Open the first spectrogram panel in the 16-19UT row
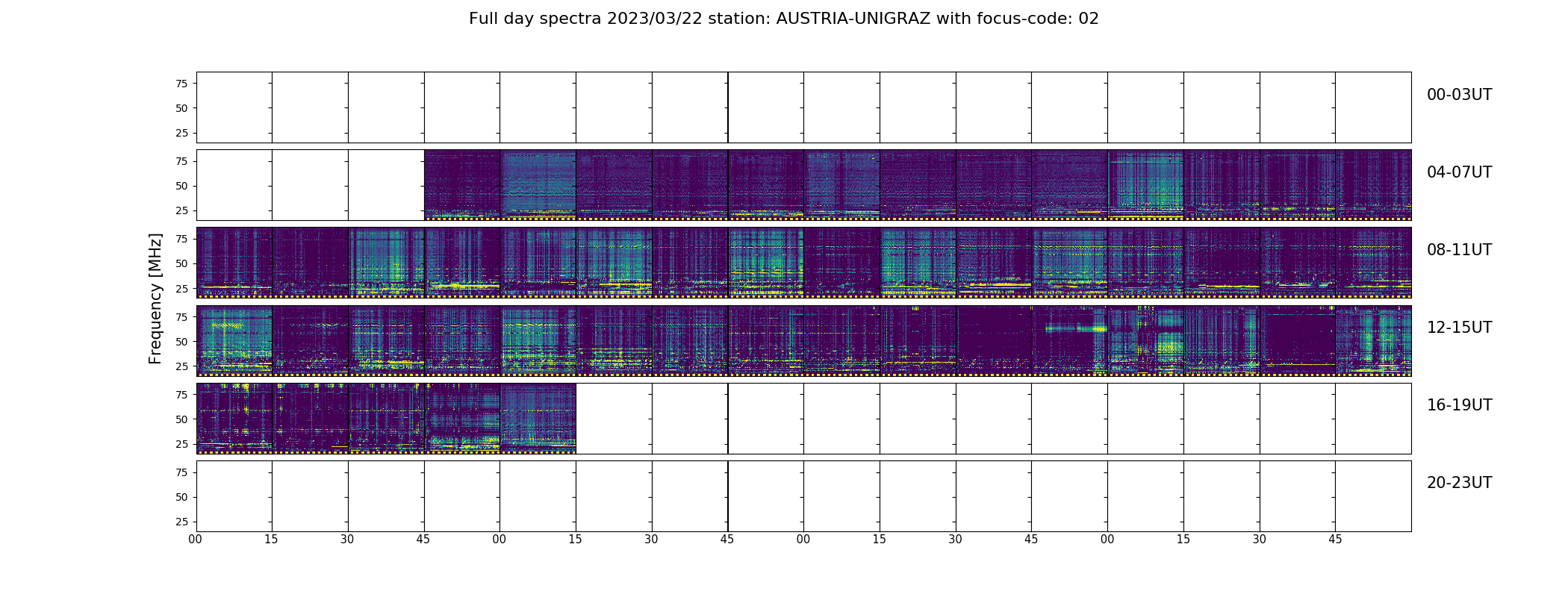 point(234,418)
